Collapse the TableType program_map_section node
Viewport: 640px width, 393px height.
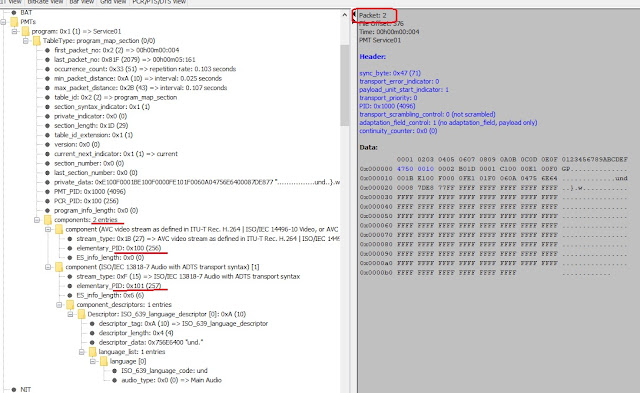click(x=26, y=40)
